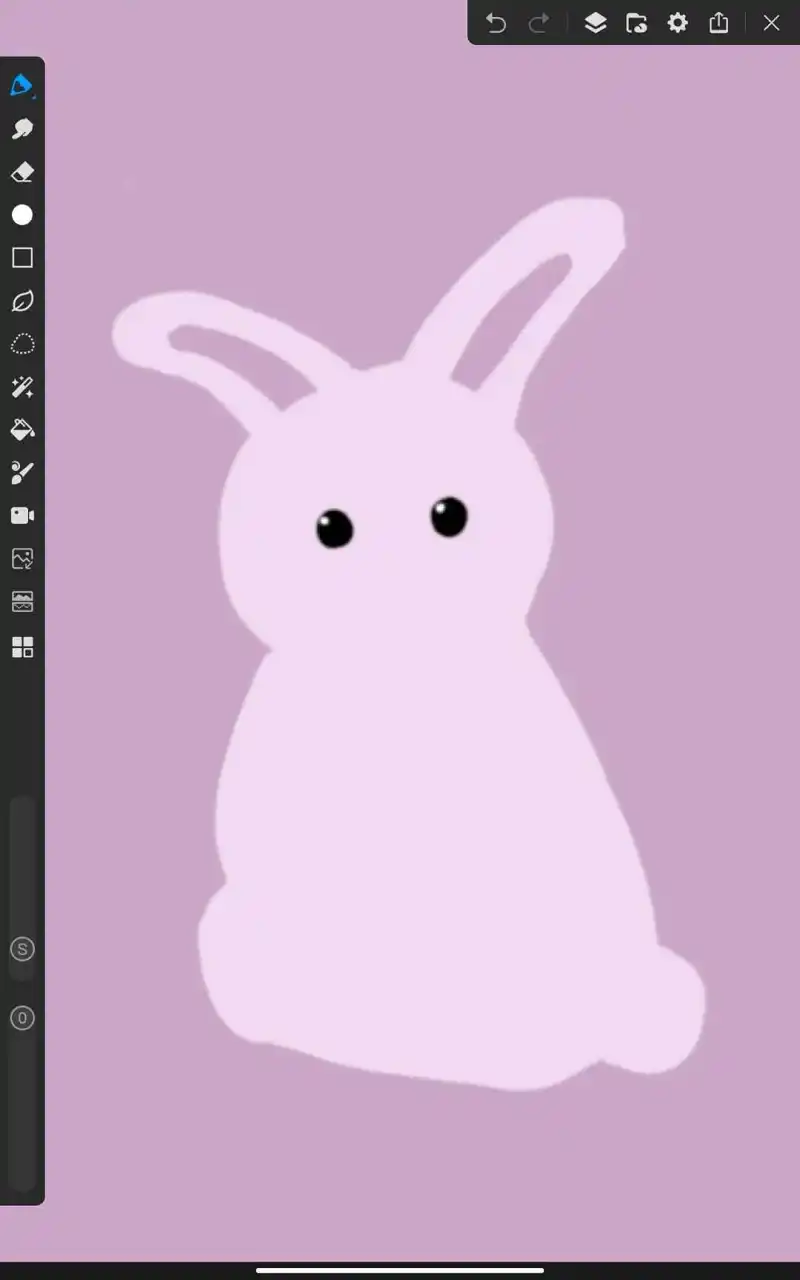Select the swirl paintbrush tool

coord(22,473)
